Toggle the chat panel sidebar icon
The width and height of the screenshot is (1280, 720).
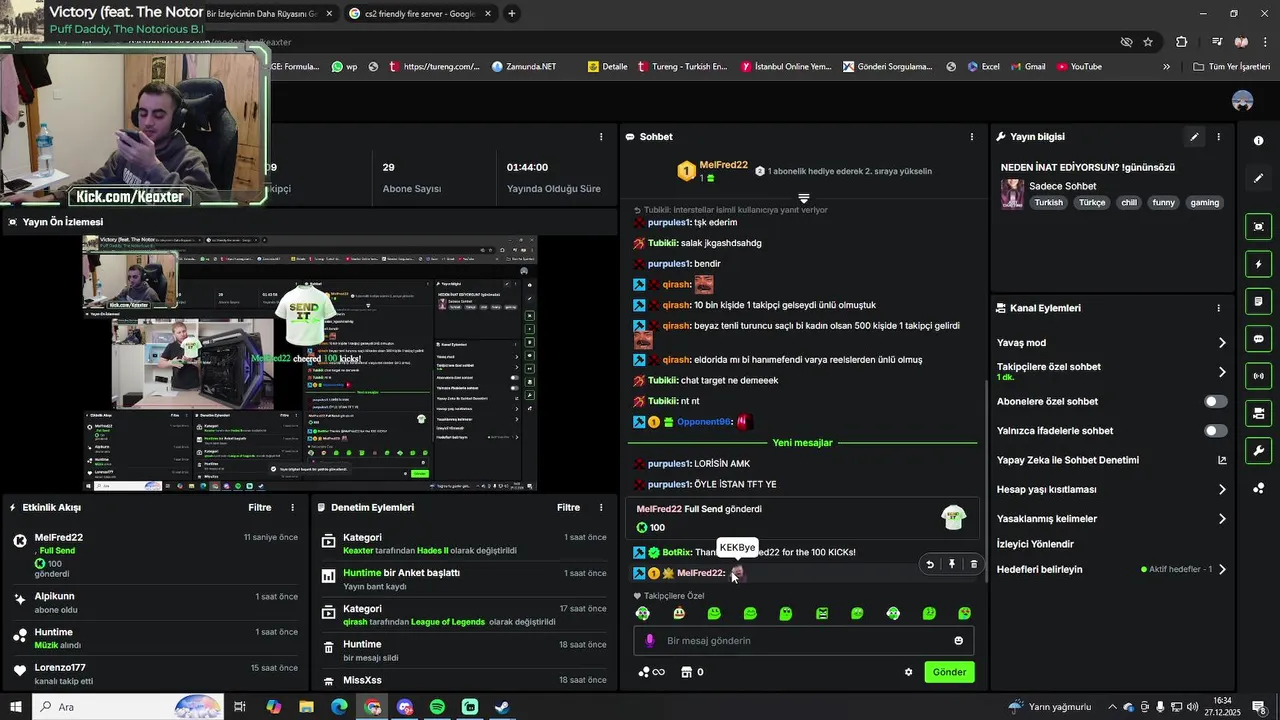[1258, 339]
